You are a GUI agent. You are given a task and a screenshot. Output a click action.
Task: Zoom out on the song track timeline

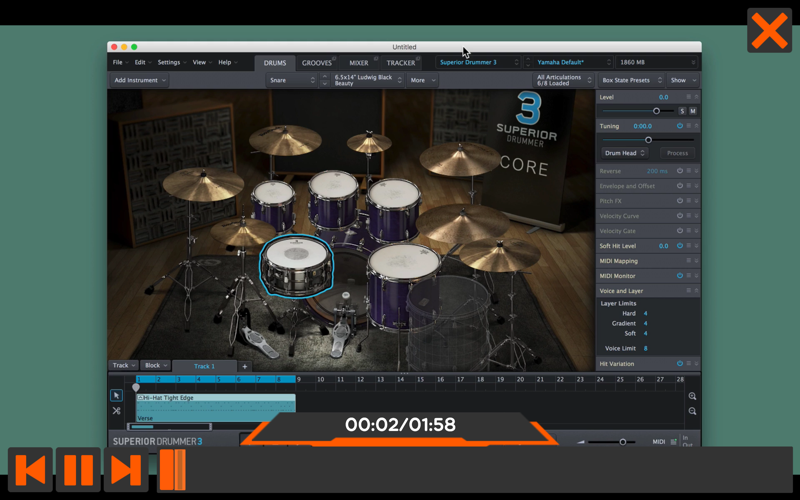coord(692,411)
